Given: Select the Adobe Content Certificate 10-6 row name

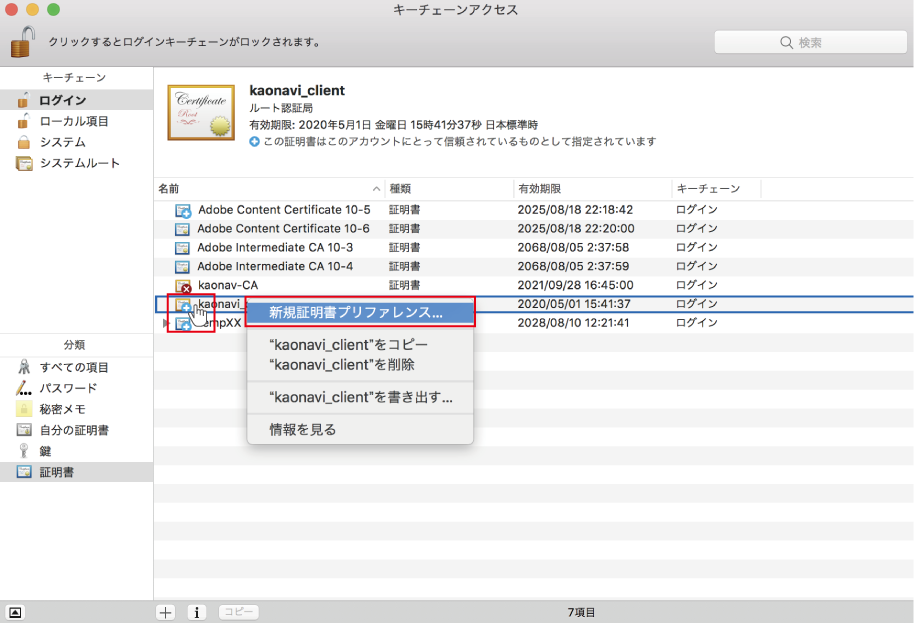Looking at the screenshot, I should (x=283, y=228).
